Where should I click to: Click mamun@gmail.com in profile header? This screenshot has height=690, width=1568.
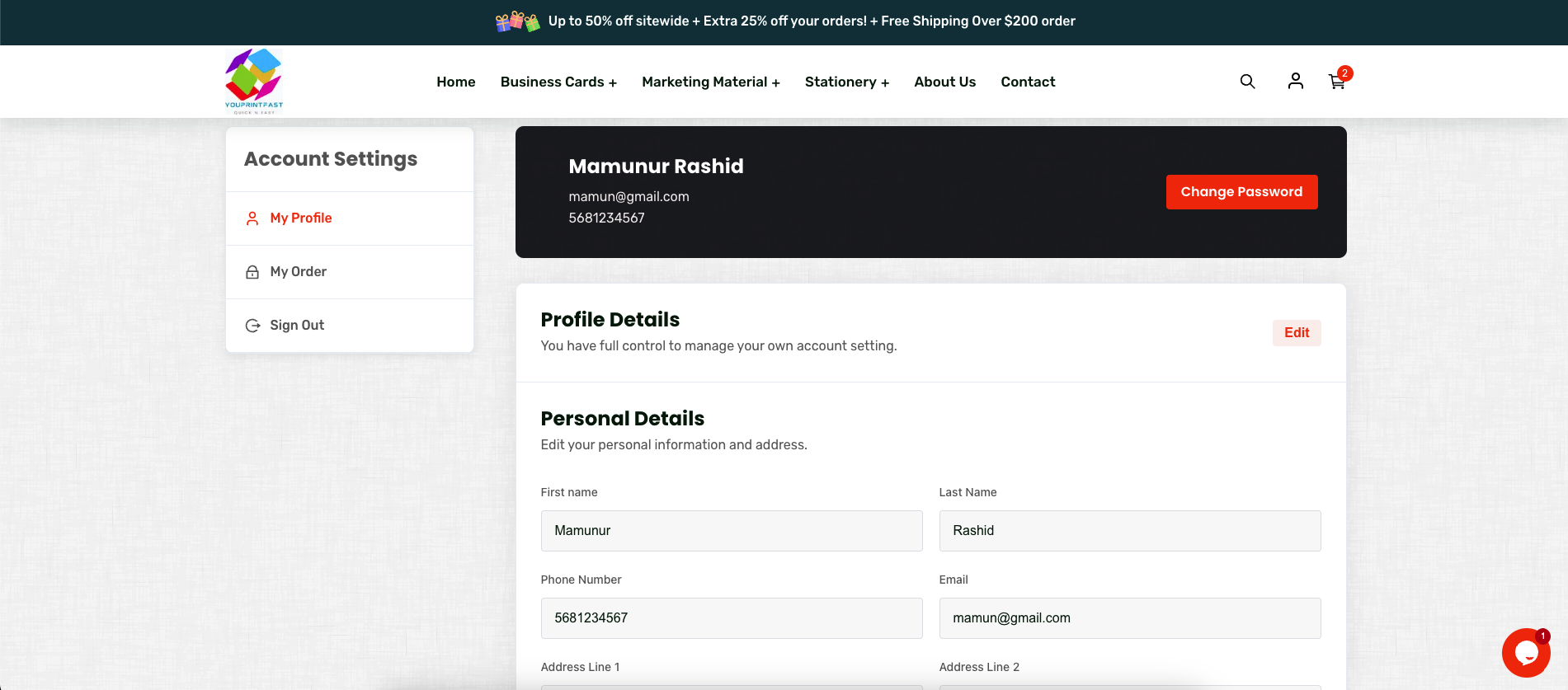[x=629, y=197]
